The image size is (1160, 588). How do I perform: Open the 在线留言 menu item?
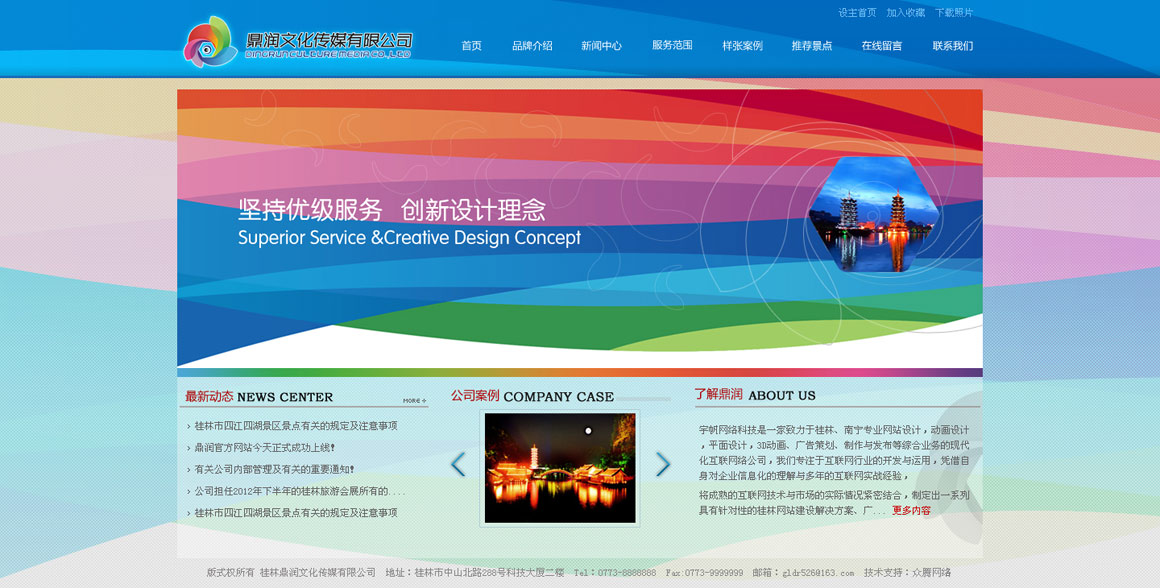click(881, 46)
